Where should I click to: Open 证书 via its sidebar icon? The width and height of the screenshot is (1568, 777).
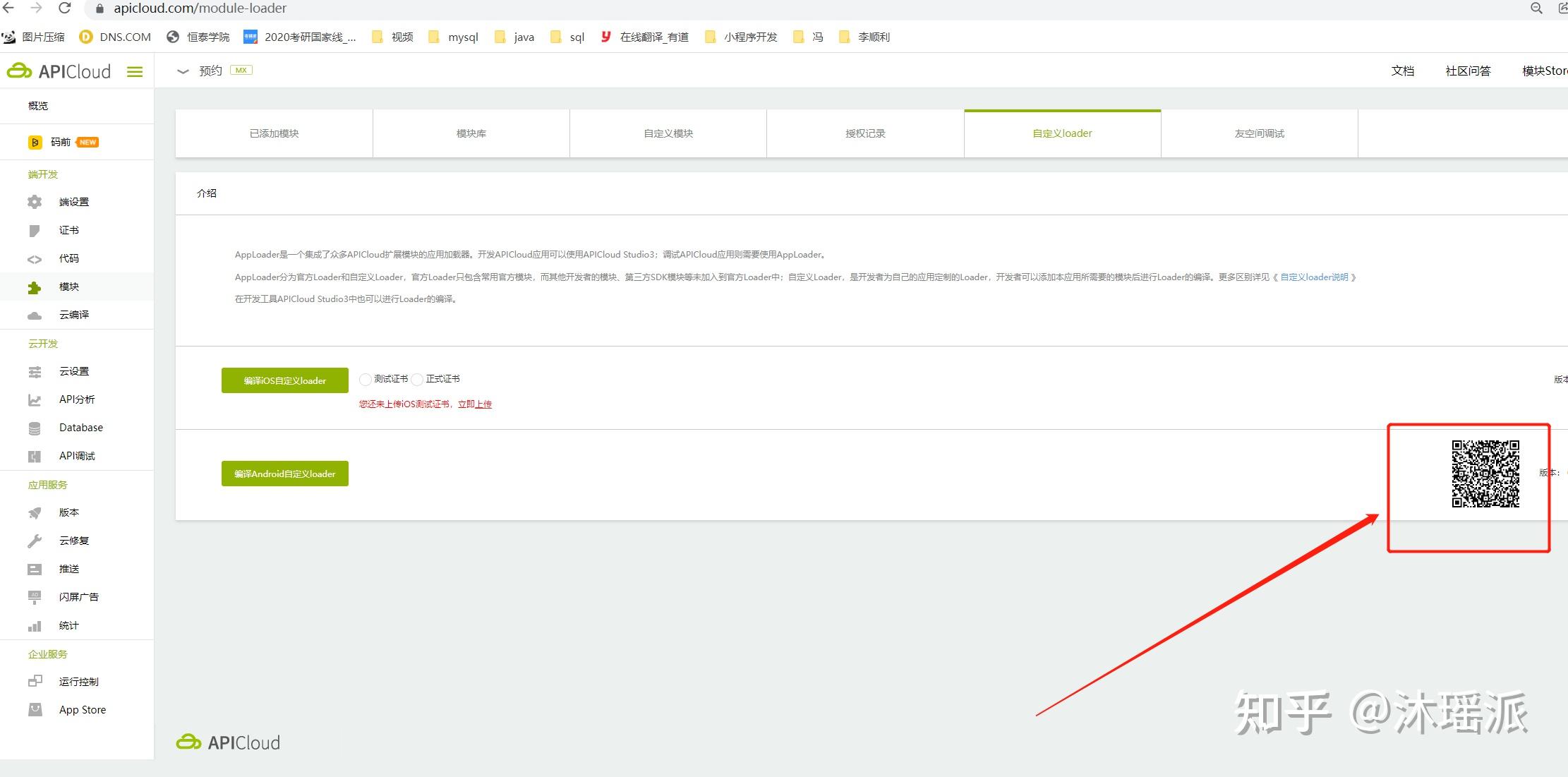tap(35, 231)
